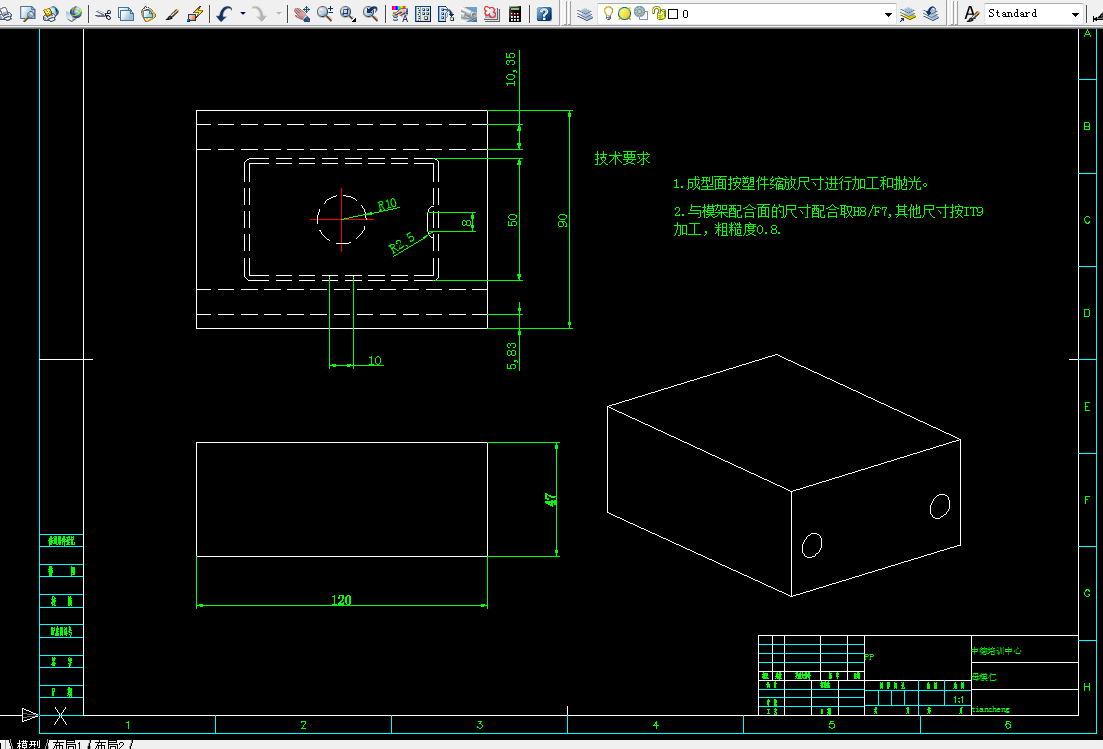Select the 8 slot dimension text

coord(466,222)
